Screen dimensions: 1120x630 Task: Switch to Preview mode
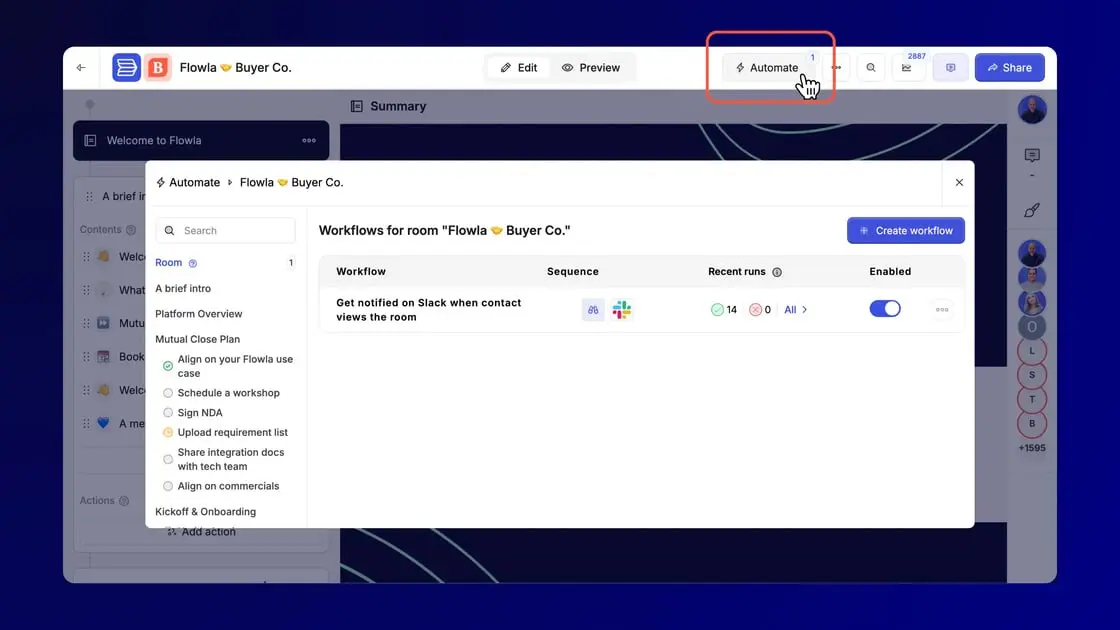tap(592, 67)
